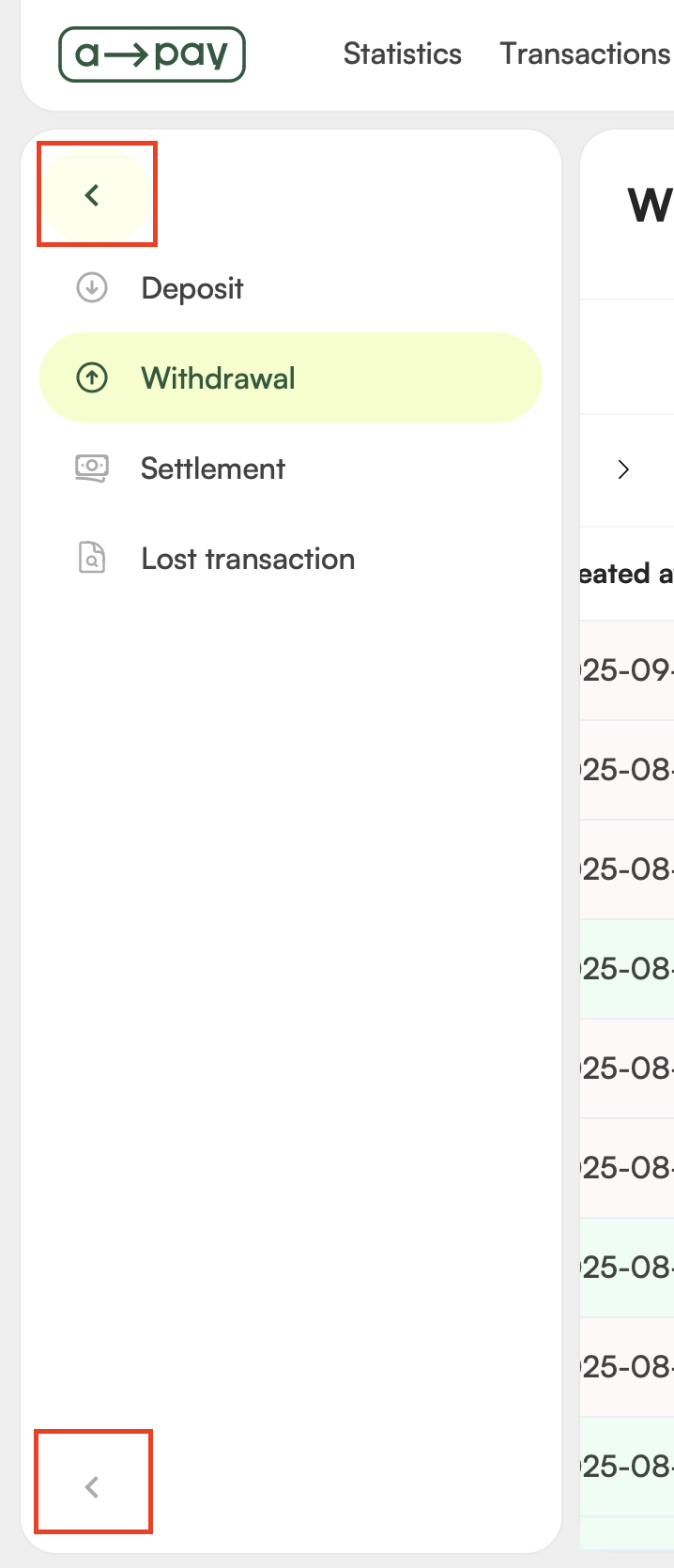The image size is (674, 1568).
Task: Click the Withdrawal up-arrow circle icon
Action: pyautogui.click(x=92, y=378)
